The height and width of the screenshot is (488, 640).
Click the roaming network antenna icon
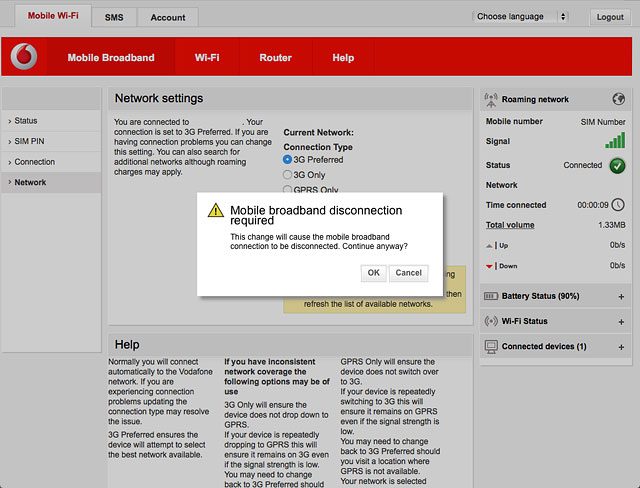(x=491, y=100)
